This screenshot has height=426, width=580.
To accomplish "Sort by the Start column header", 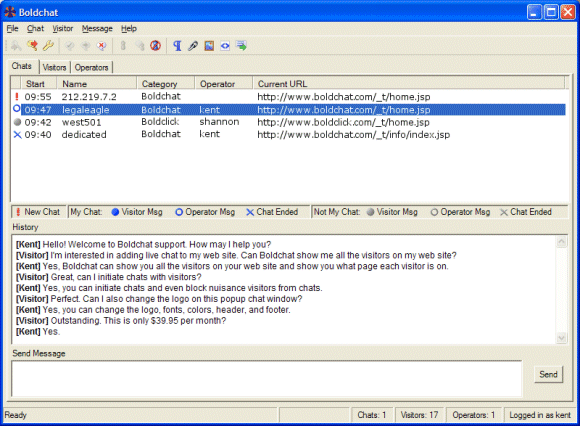I will 38,84.
